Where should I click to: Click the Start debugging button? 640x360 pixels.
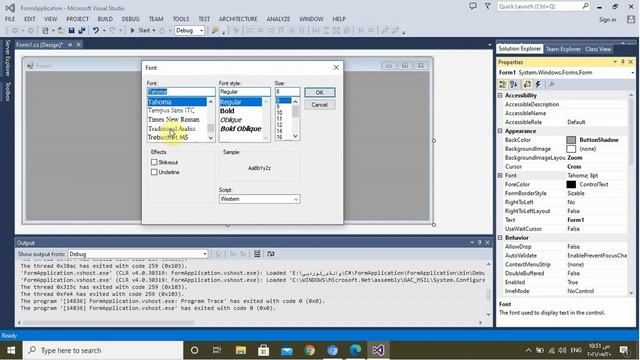pos(140,31)
